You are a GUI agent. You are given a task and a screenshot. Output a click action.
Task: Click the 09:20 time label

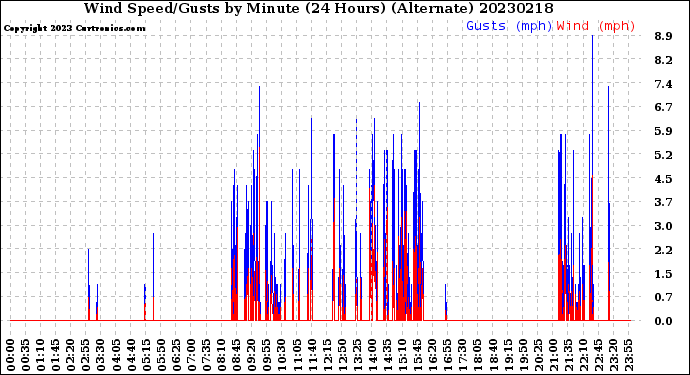coord(251,355)
